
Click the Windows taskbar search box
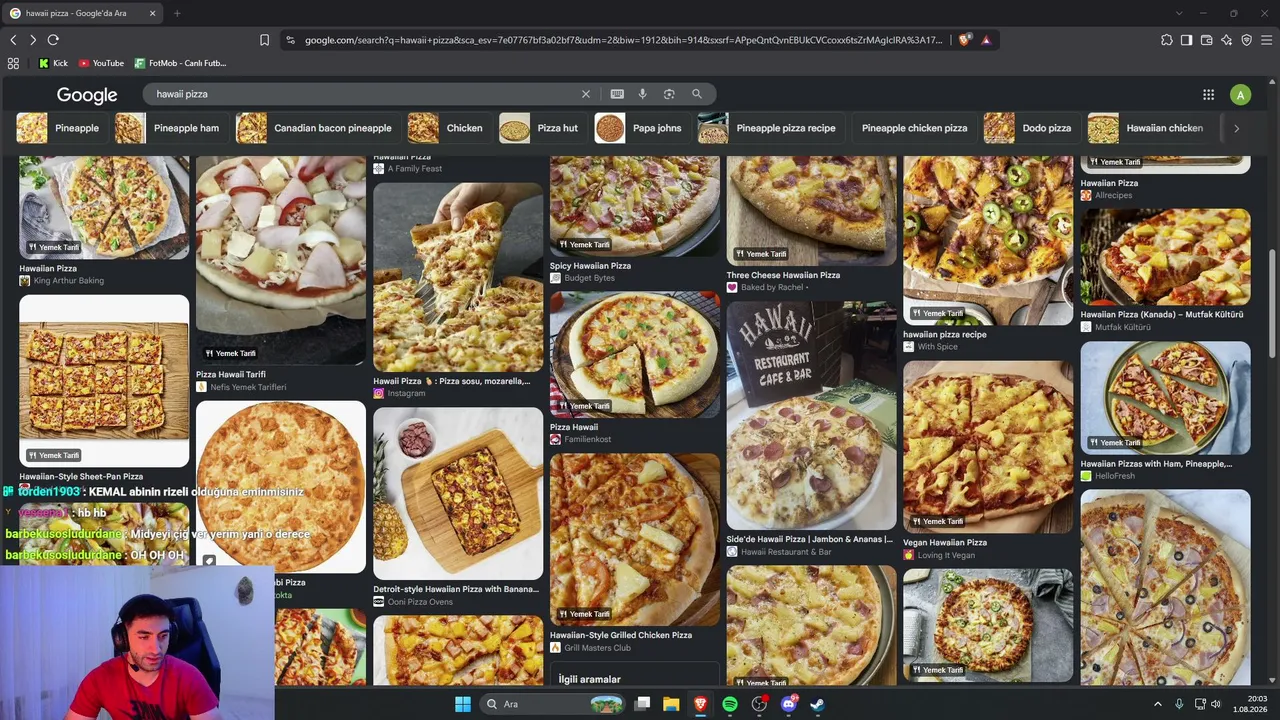pyautogui.click(x=551, y=704)
